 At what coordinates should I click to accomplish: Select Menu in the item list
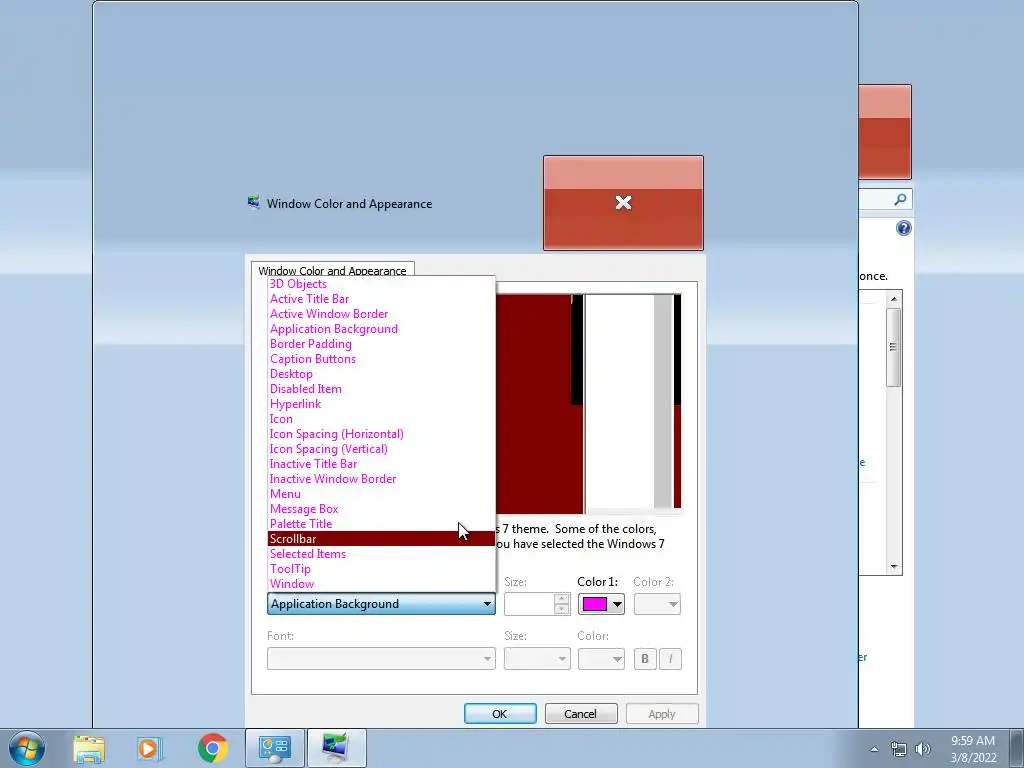click(381, 494)
